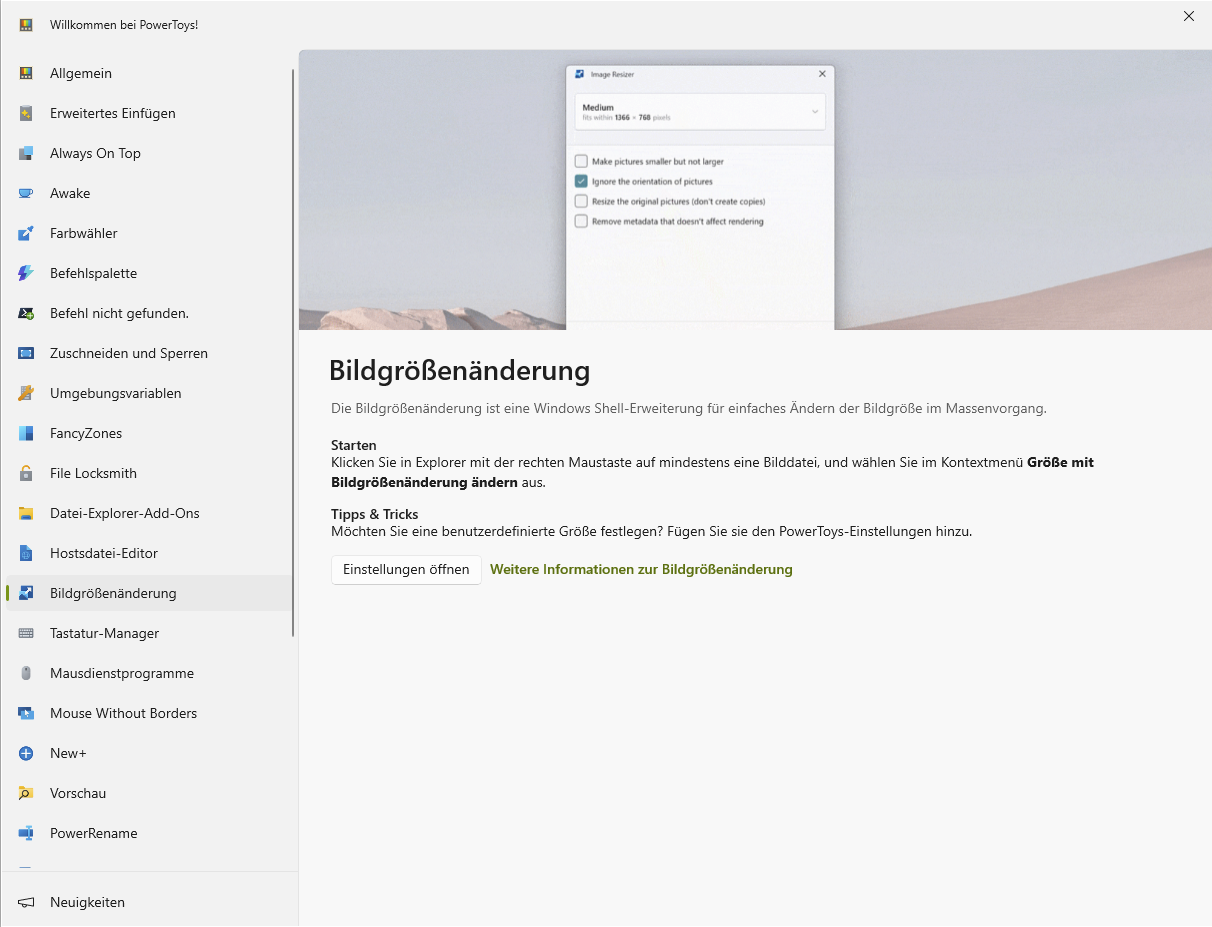1212x927 pixels.
Task: Click the Befehlspalette lightning icon
Action: 26,273
